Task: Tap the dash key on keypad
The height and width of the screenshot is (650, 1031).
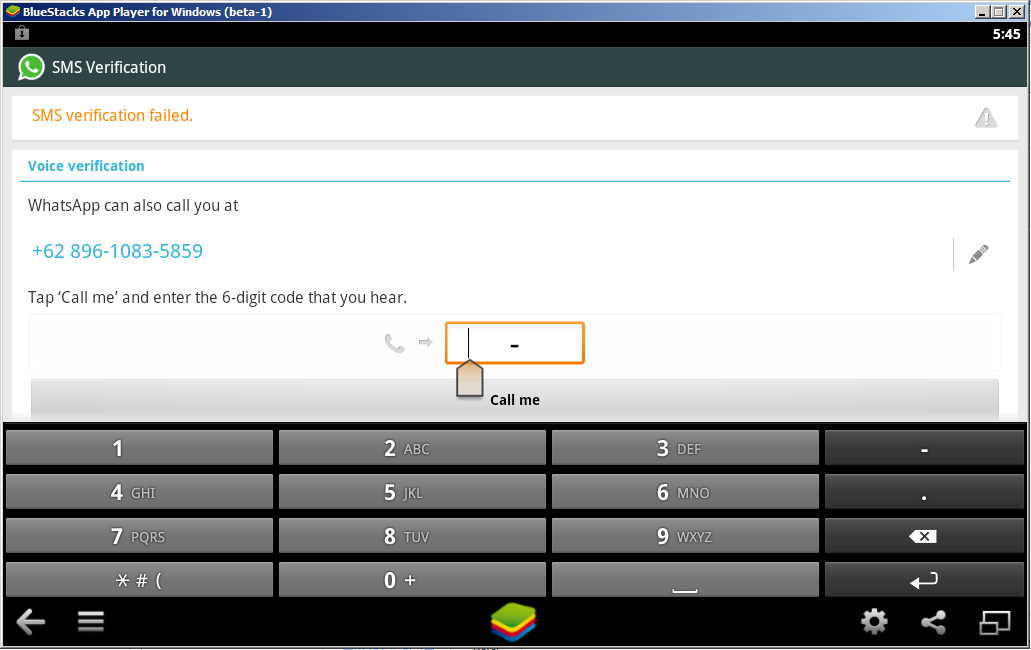Action: (x=924, y=448)
